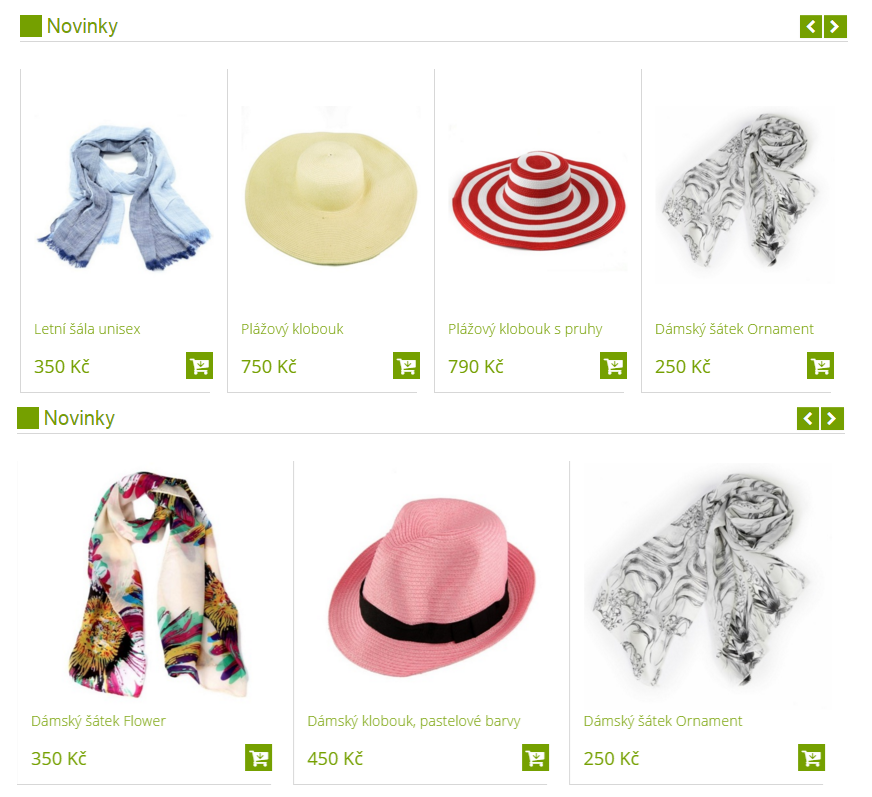Add Plážový klobouk s pruhy to cart
Viewport: 872px width, 797px height.
pos(613,365)
